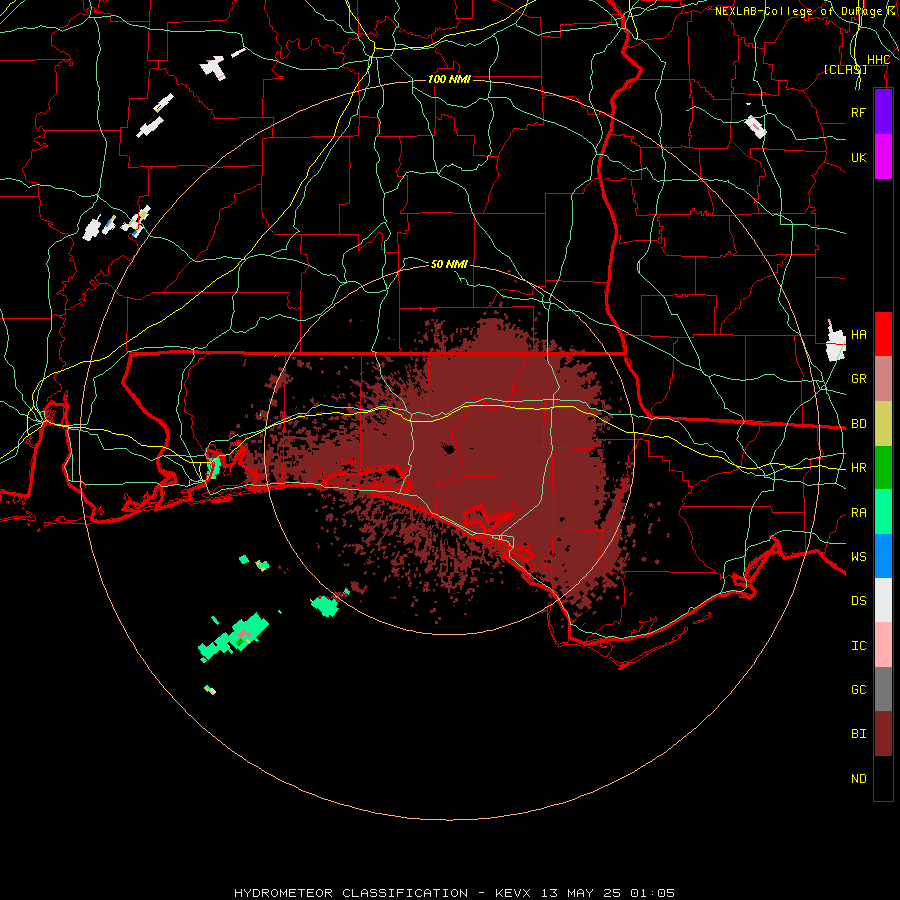Click the HA legend label text
The image size is (900, 900).
[x=858, y=335]
